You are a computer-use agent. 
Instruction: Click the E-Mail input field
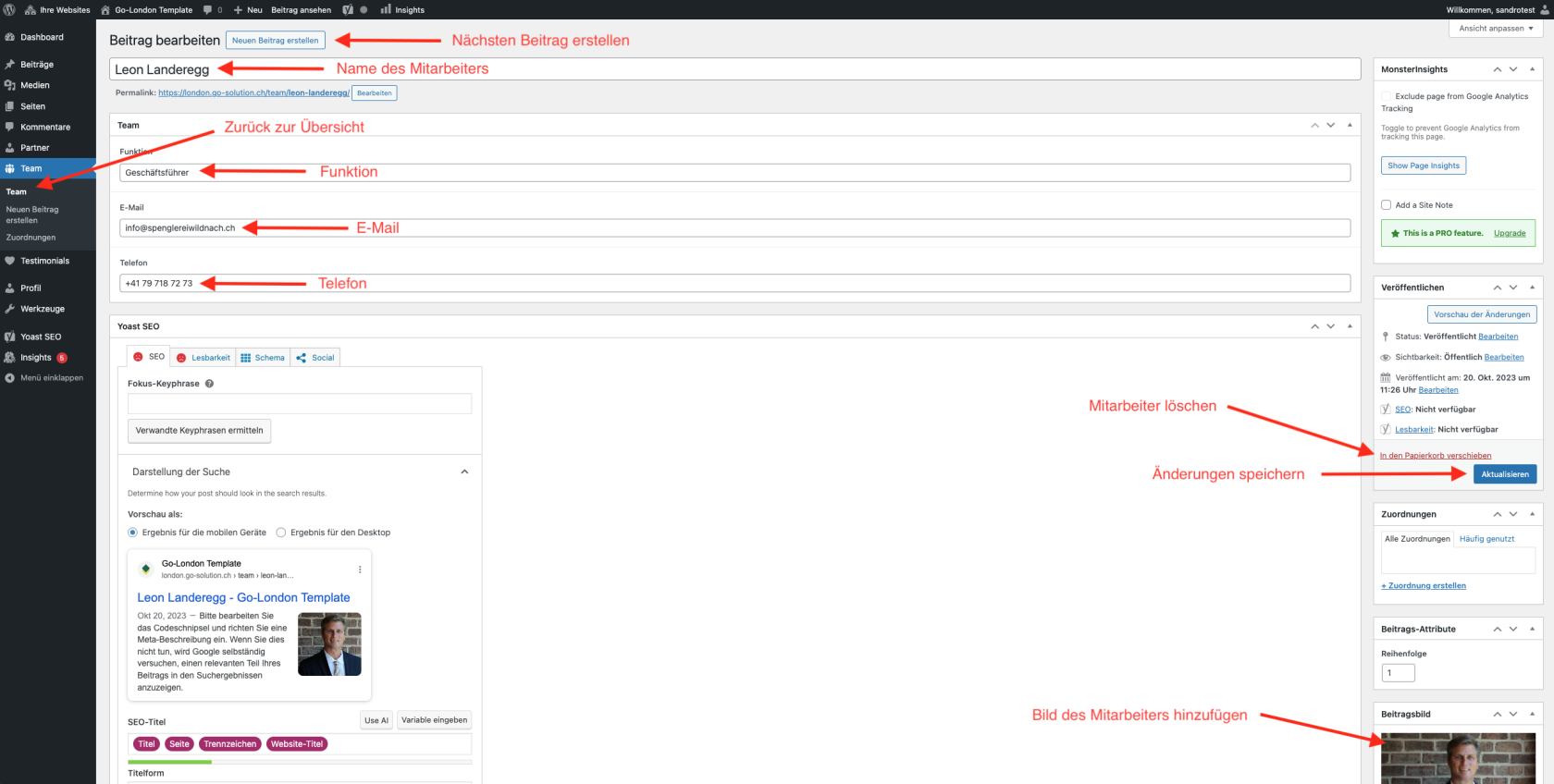pos(734,228)
